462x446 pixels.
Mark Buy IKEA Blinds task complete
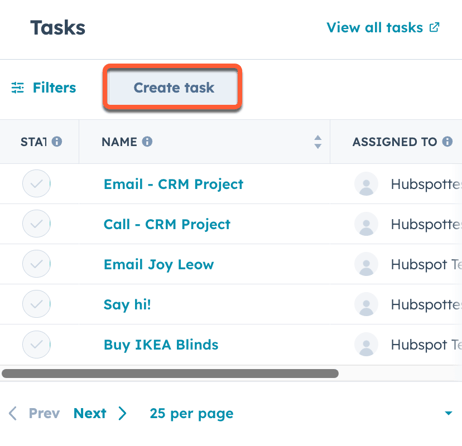pos(37,344)
